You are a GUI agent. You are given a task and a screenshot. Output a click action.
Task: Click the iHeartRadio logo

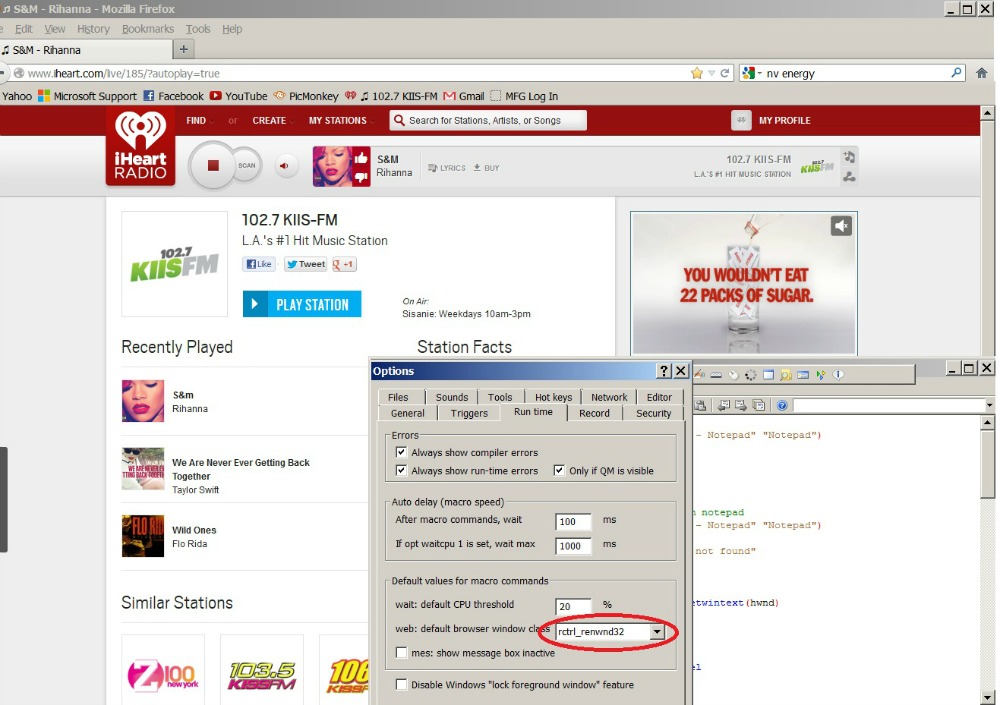[x=141, y=147]
